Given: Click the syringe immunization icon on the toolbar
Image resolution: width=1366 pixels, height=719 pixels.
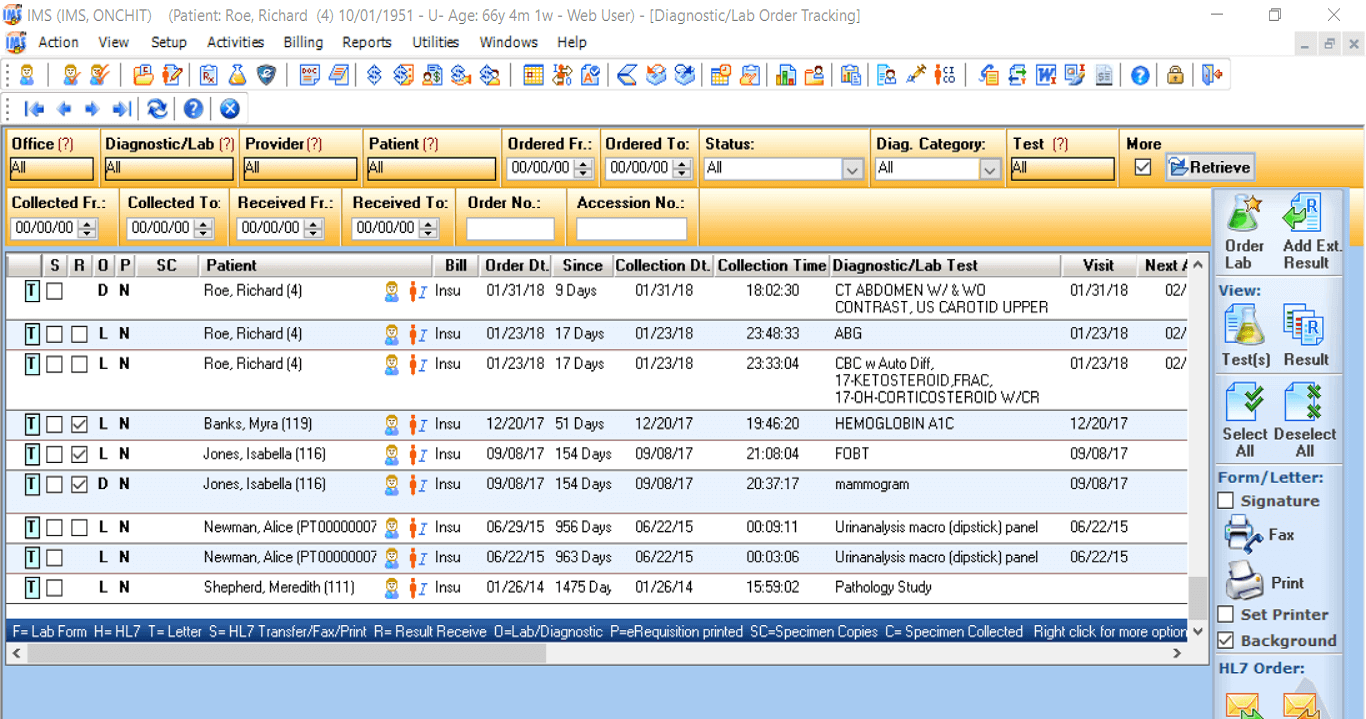Looking at the screenshot, I should point(916,74).
